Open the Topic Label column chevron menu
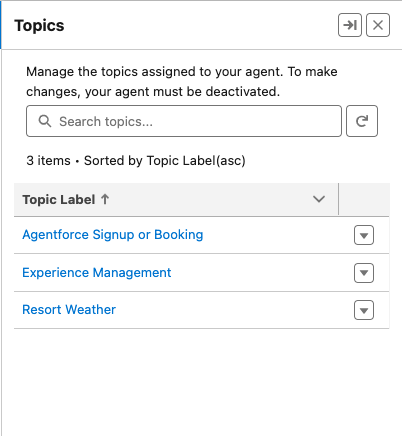The height and width of the screenshot is (436, 402). point(319,199)
